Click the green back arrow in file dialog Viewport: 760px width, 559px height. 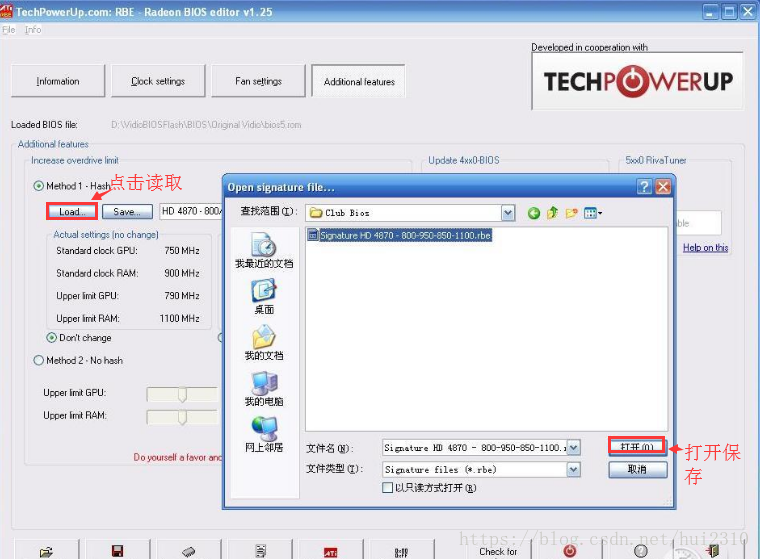pyautogui.click(x=534, y=213)
